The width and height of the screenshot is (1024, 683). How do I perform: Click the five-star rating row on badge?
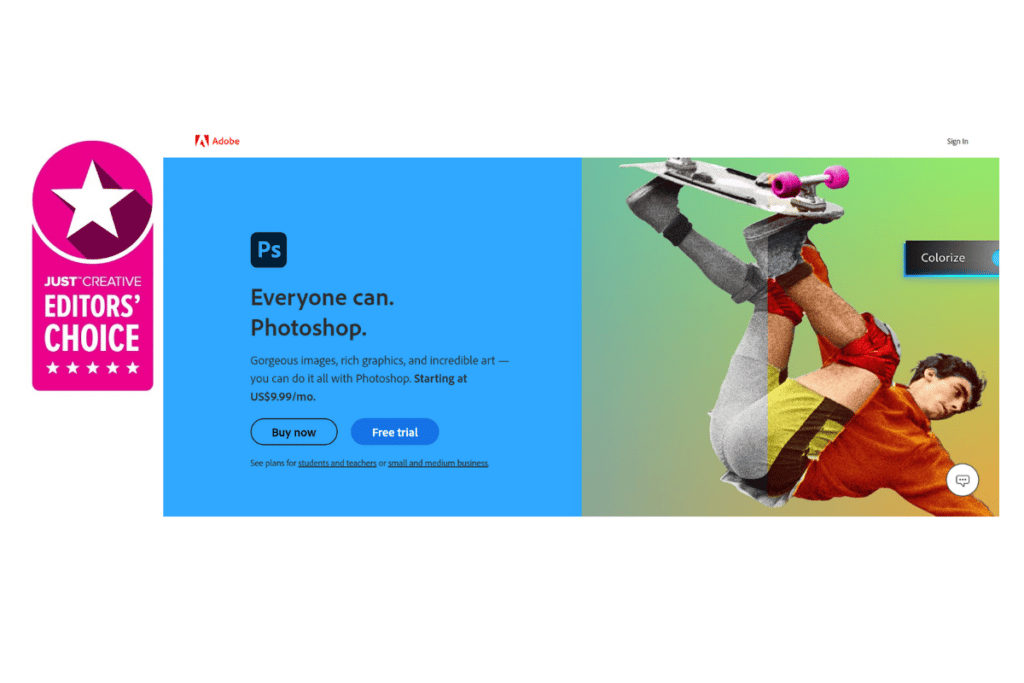click(93, 368)
